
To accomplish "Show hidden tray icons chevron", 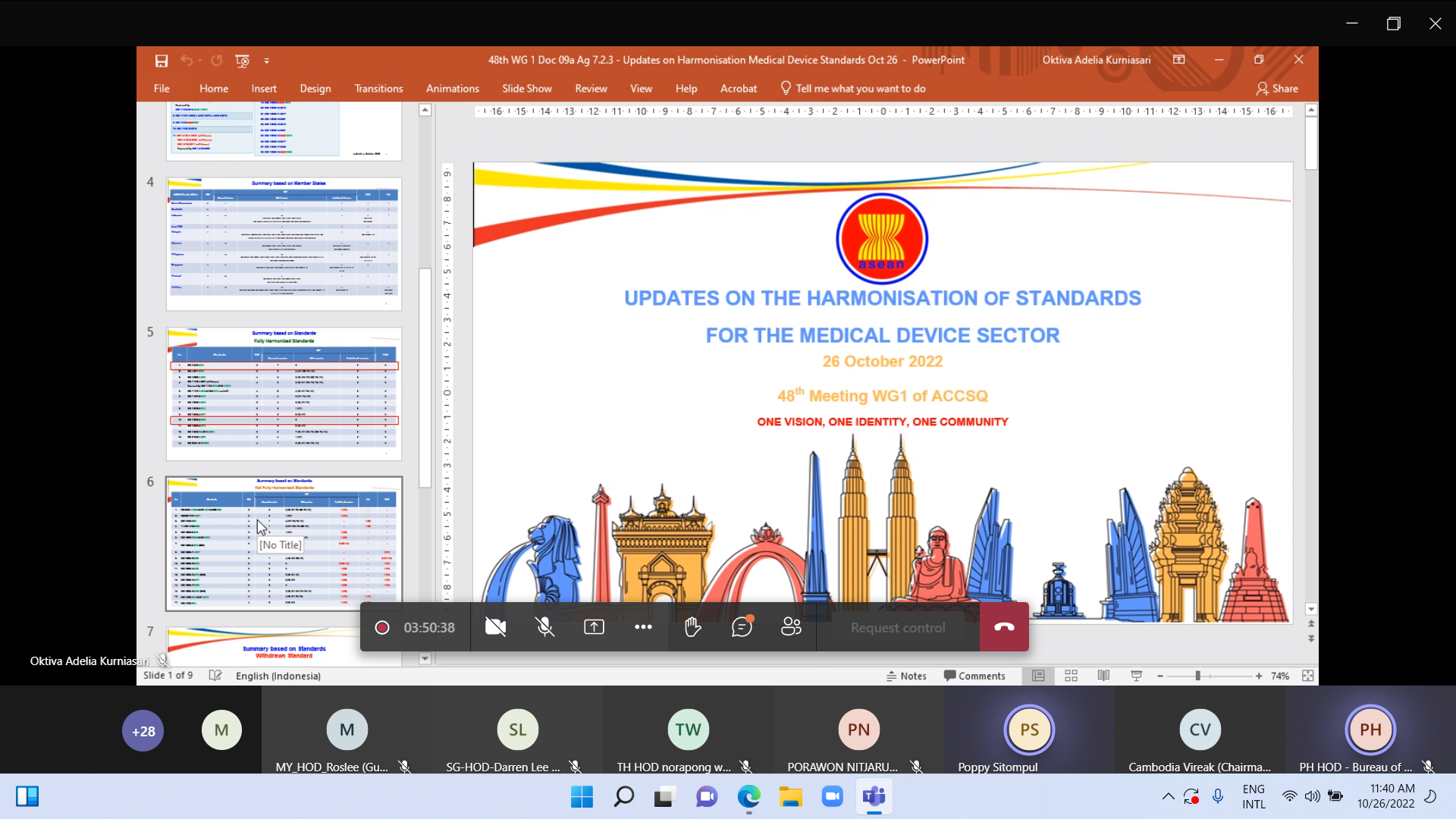I will tap(1168, 797).
